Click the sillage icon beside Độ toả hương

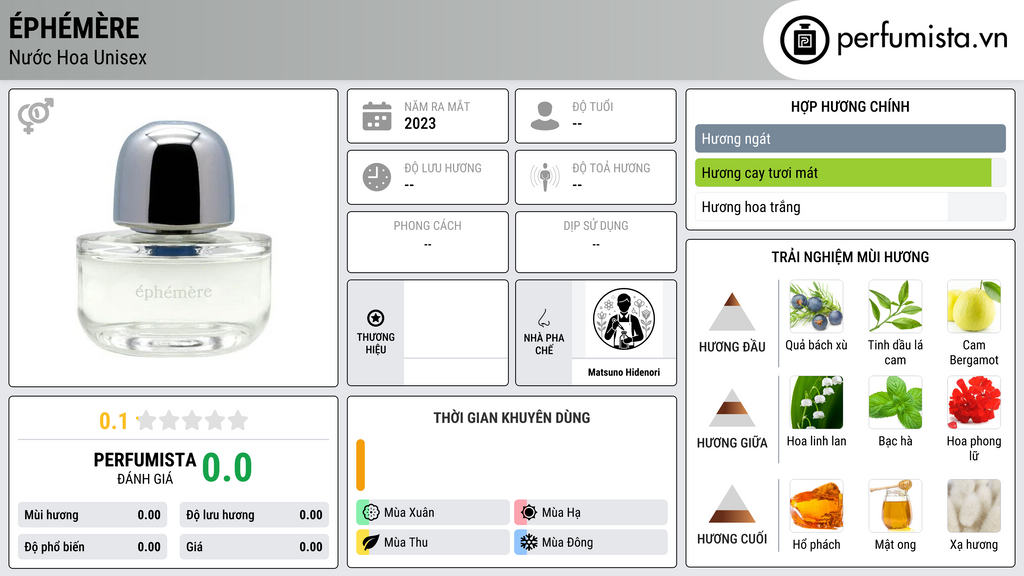point(545,177)
